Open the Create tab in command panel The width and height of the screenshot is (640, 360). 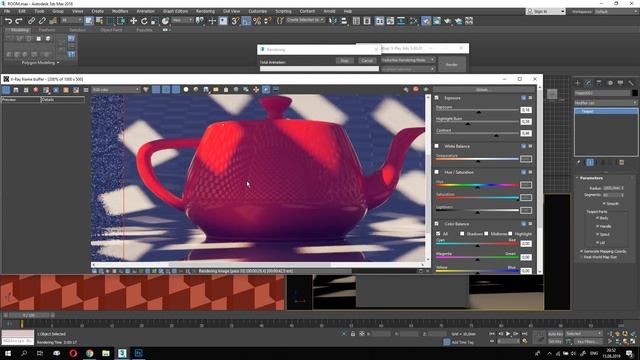coord(578,83)
